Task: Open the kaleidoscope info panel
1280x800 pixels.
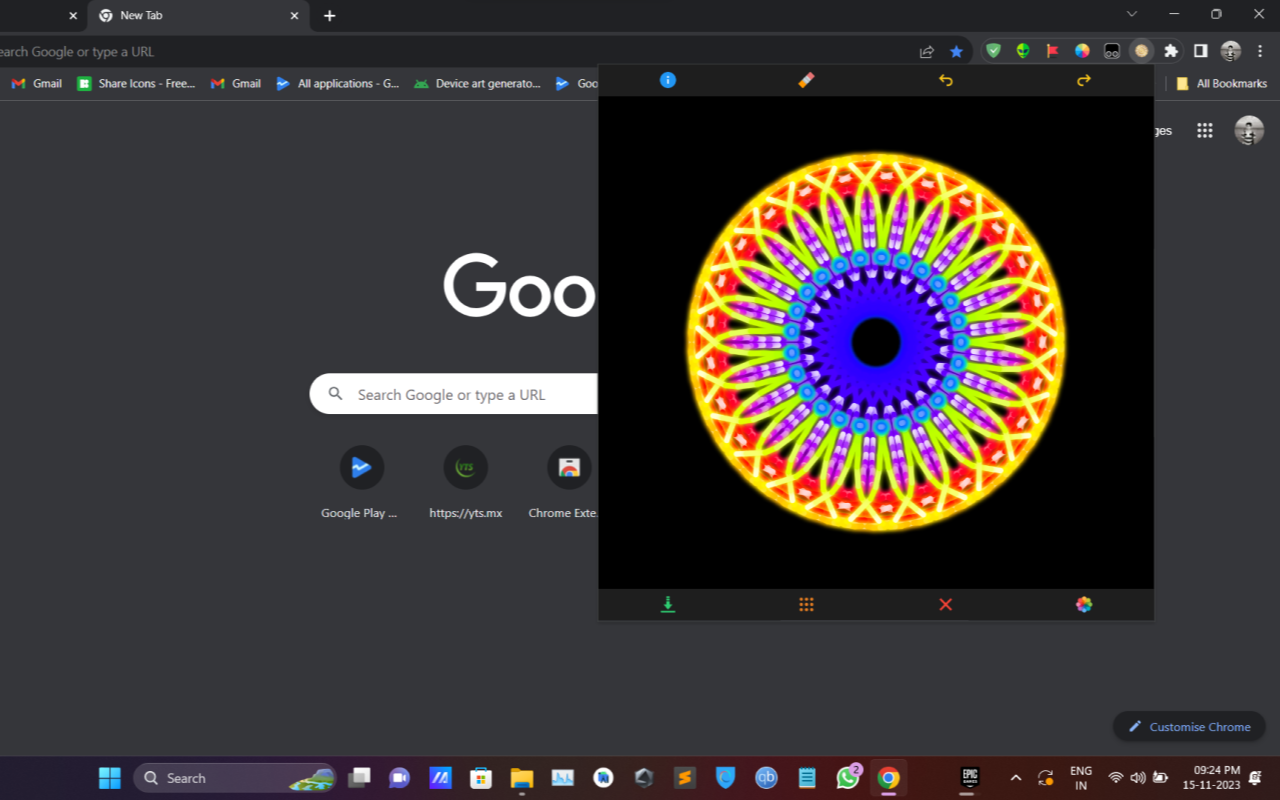Action: pos(667,80)
